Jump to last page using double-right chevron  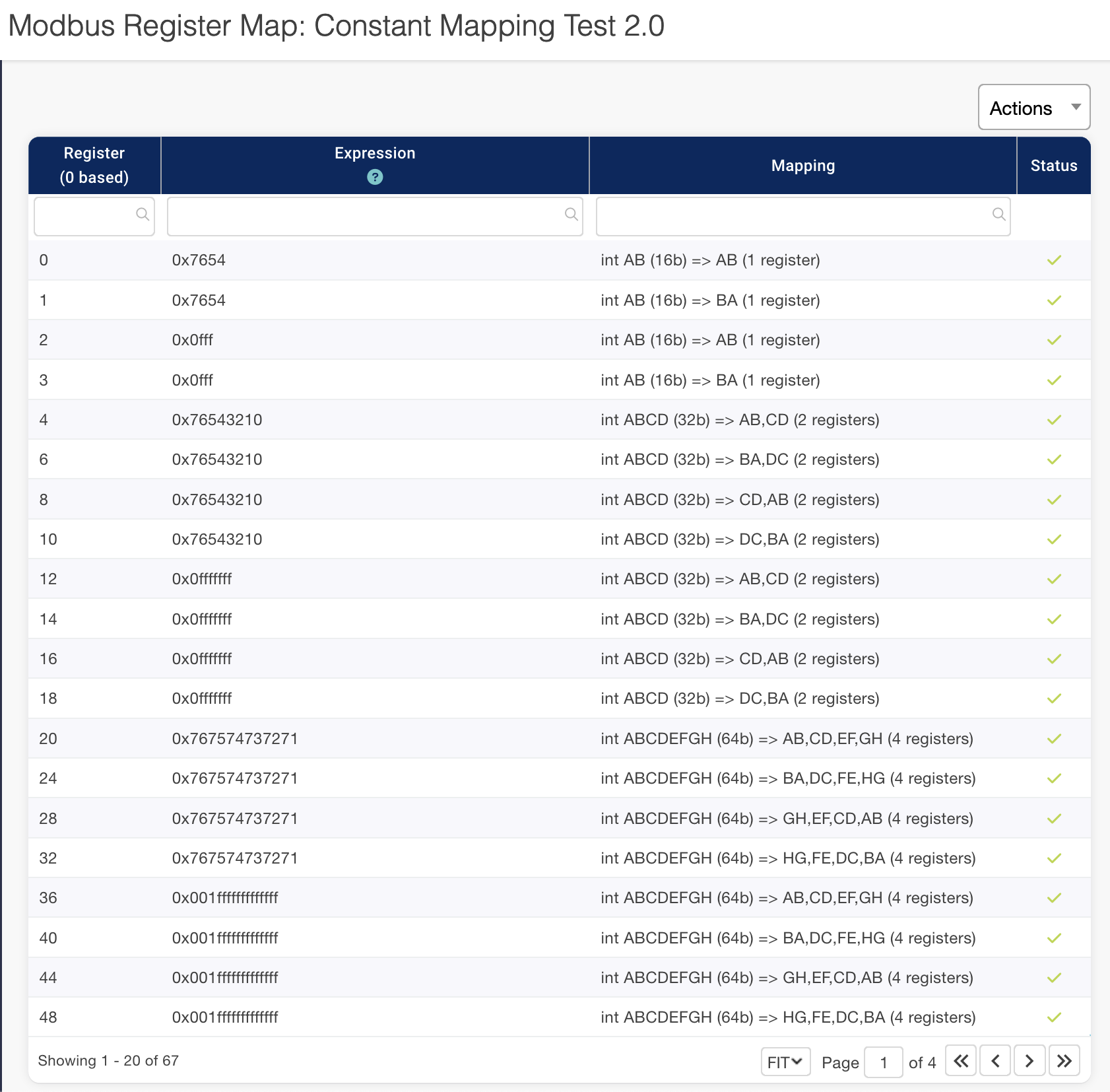click(x=1064, y=1061)
